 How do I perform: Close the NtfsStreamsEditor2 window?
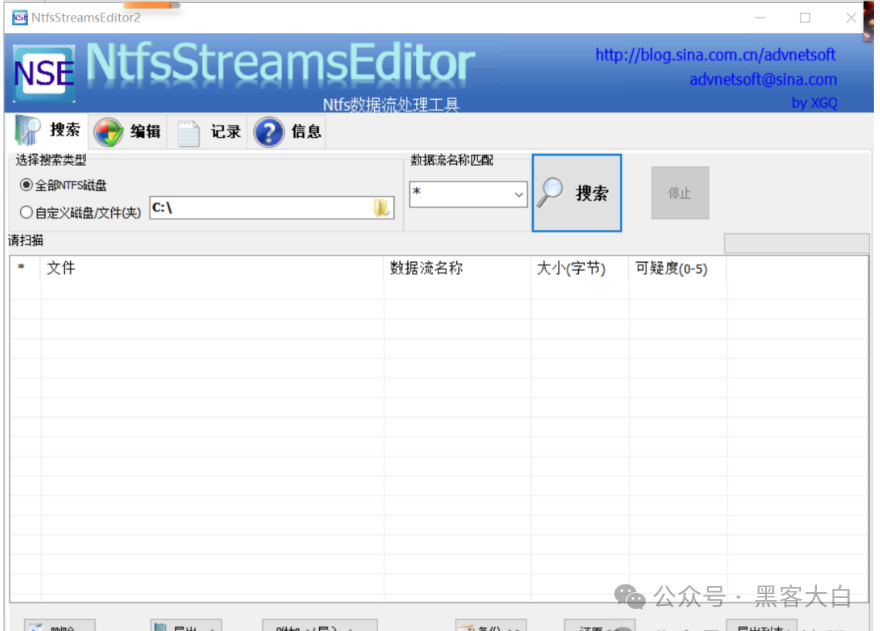(850, 17)
